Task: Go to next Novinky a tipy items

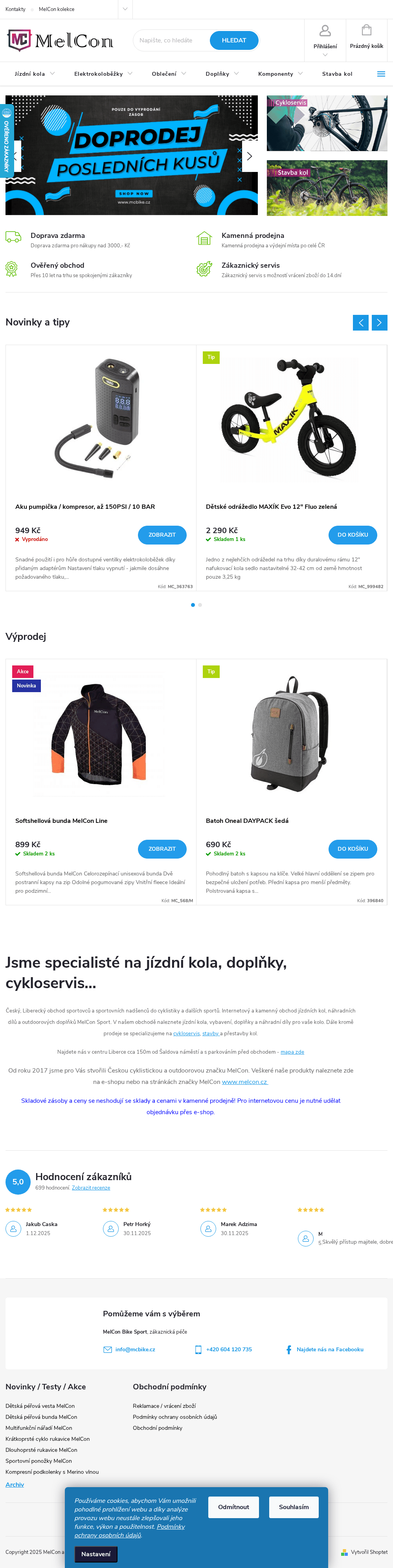Action: tap(380, 323)
